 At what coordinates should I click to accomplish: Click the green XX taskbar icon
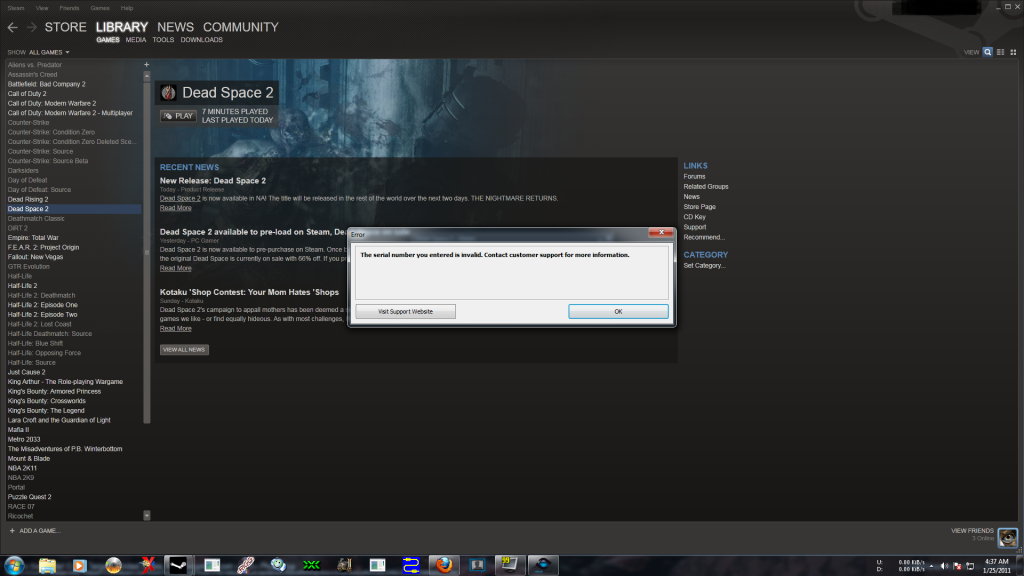pos(312,566)
